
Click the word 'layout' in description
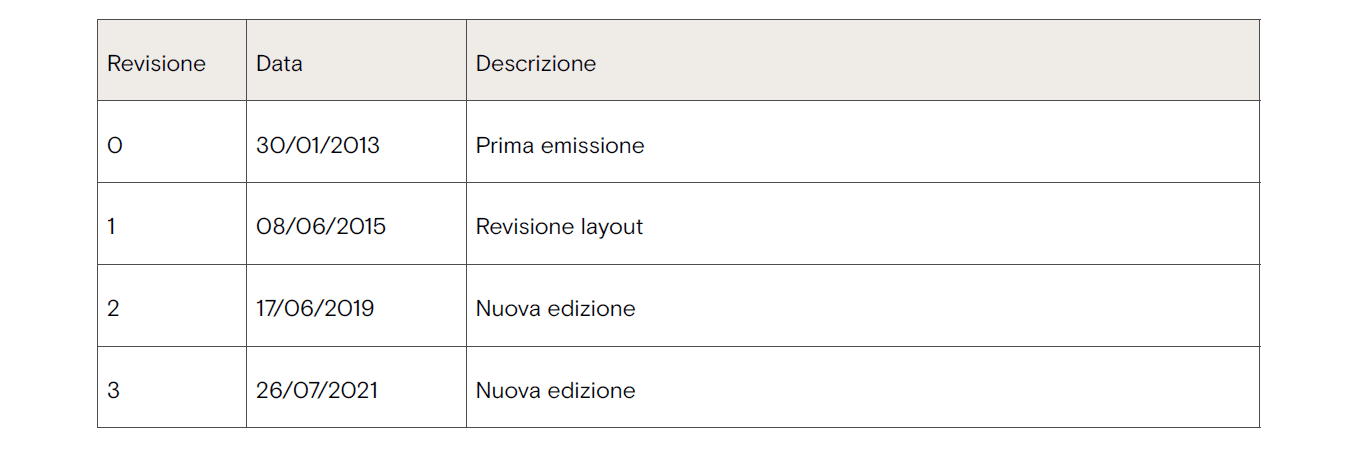[x=614, y=227]
